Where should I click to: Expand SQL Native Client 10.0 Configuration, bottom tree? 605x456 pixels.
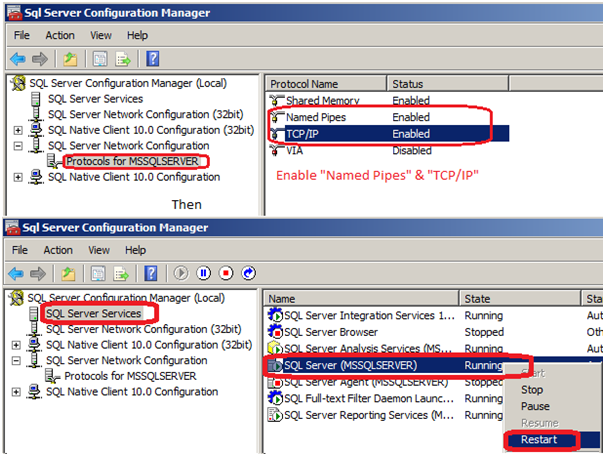tap(16, 392)
